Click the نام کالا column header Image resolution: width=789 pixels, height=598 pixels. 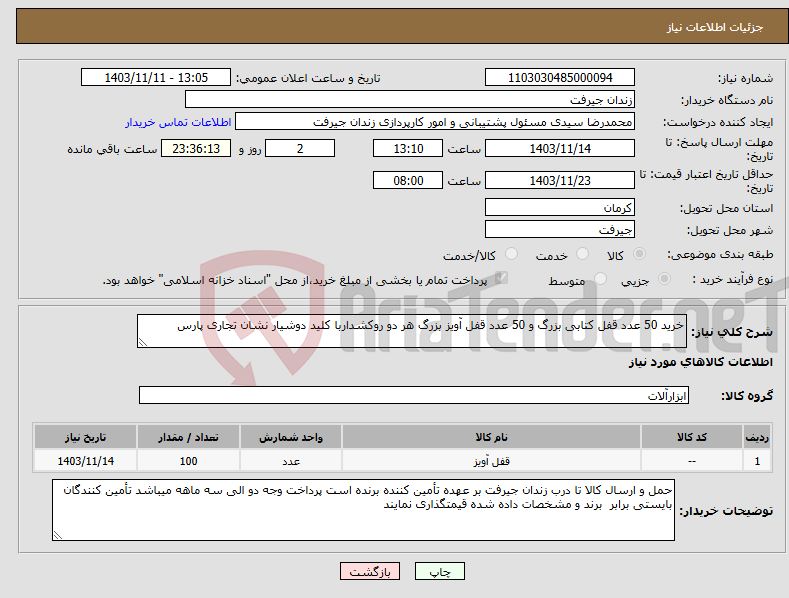pos(492,437)
